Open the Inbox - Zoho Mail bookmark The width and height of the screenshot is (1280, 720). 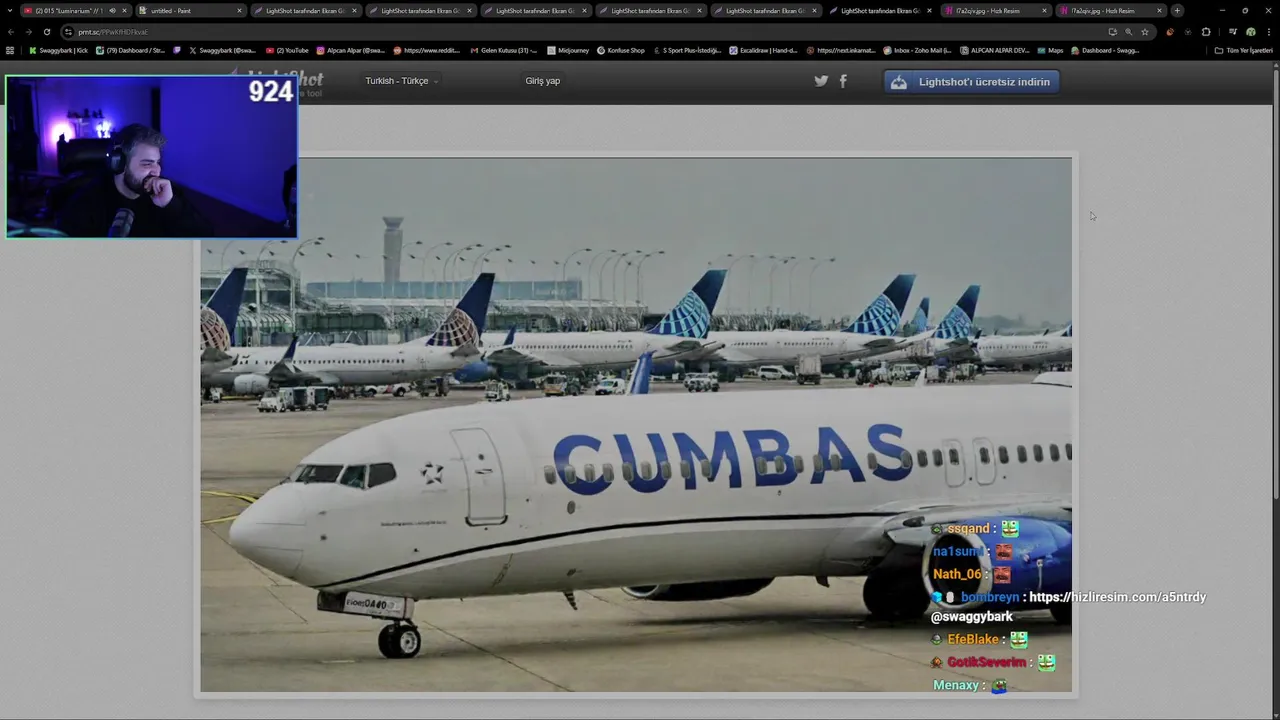(x=917, y=50)
